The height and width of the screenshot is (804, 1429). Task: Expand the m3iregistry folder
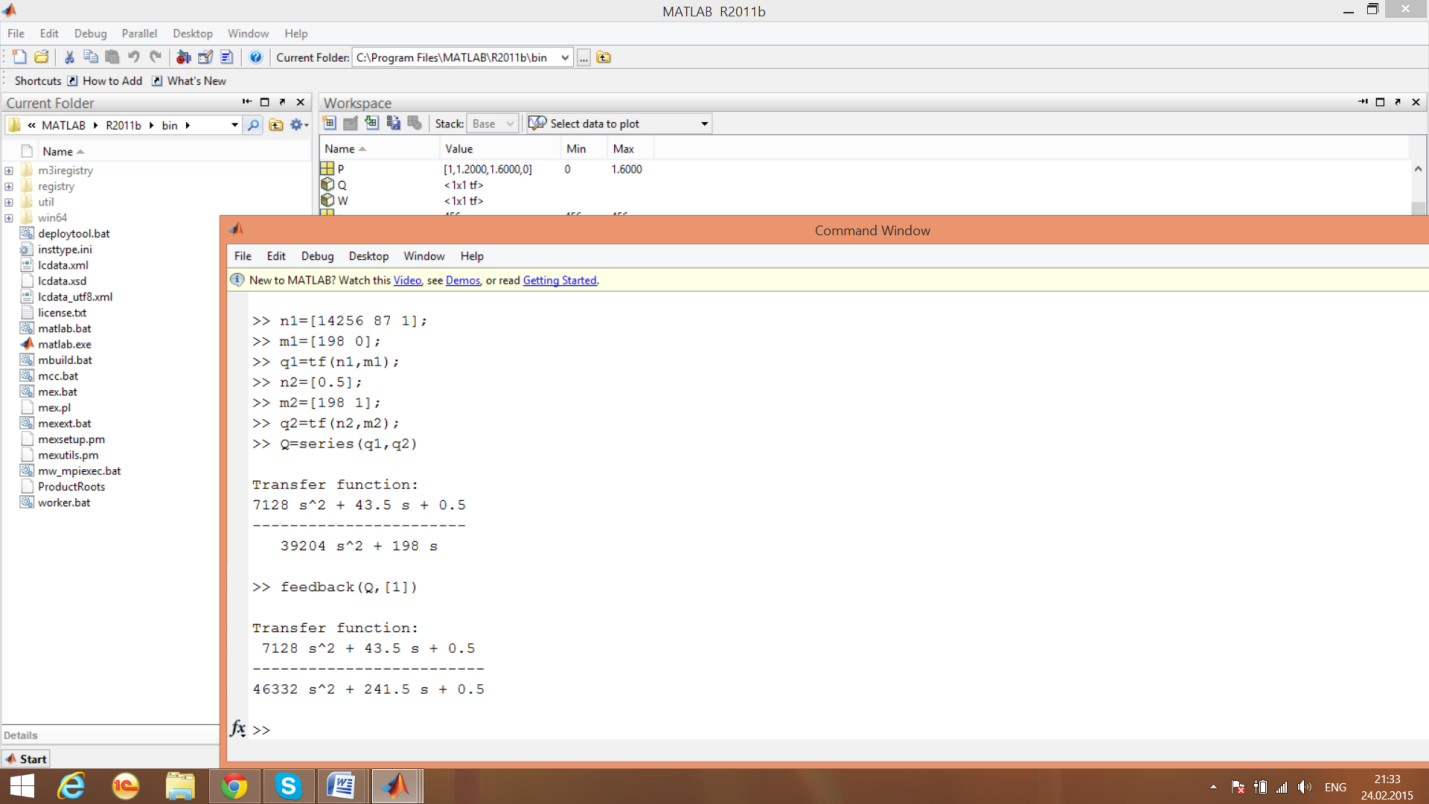[x=9, y=171]
